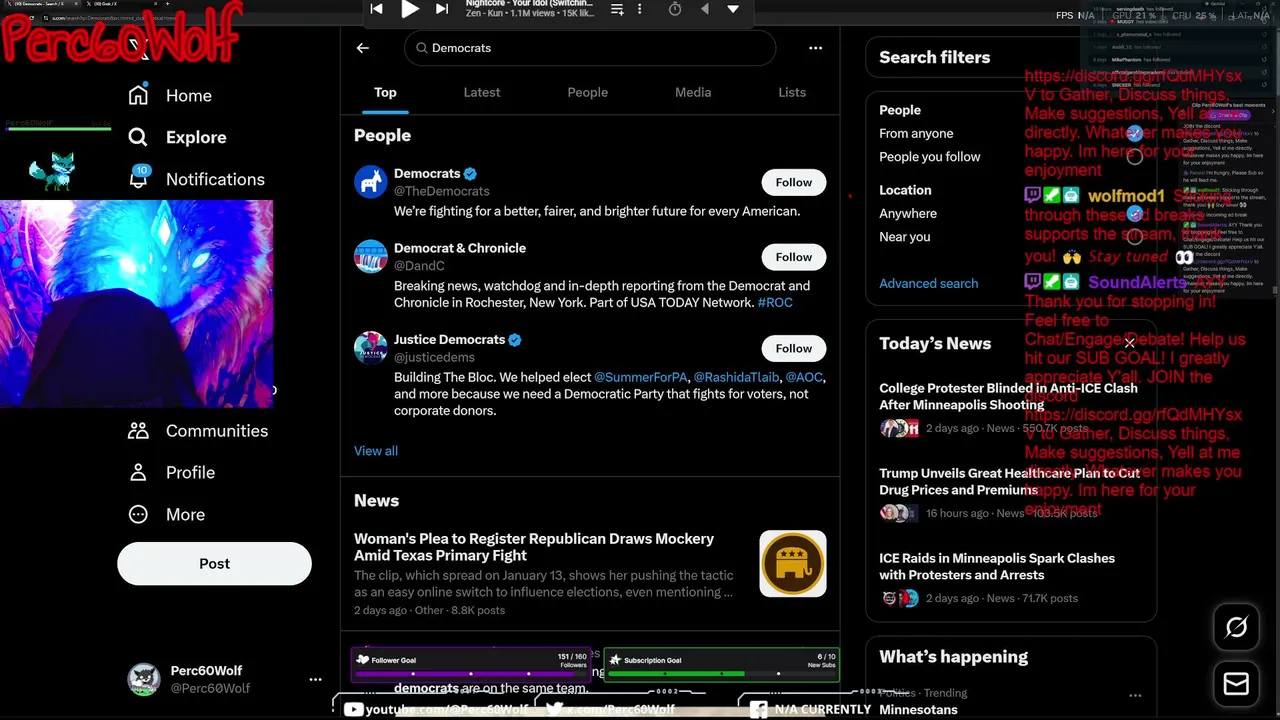The width and height of the screenshot is (1280, 720).
Task: View all people results
Action: 376,451
